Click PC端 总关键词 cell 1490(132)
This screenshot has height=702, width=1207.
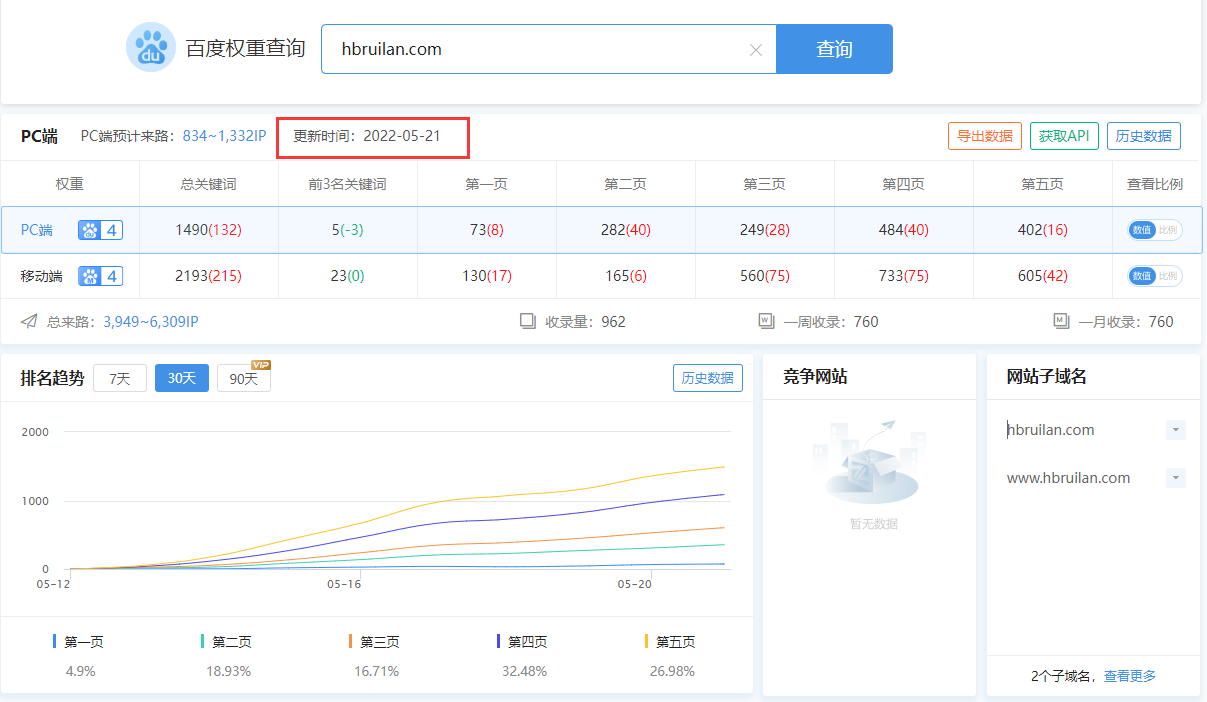tap(208, 230)
